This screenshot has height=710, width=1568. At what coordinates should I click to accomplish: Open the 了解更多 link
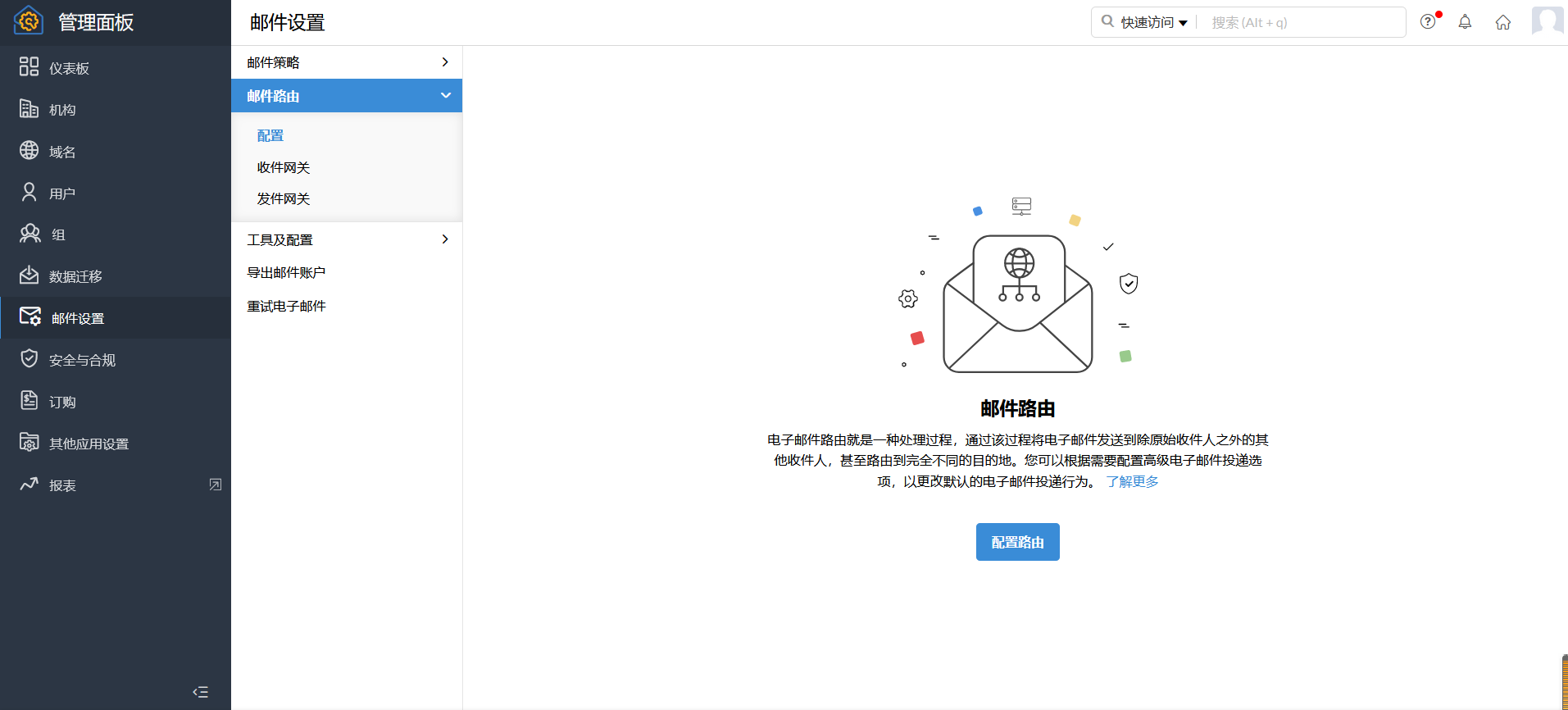(x=1132, y=482)
